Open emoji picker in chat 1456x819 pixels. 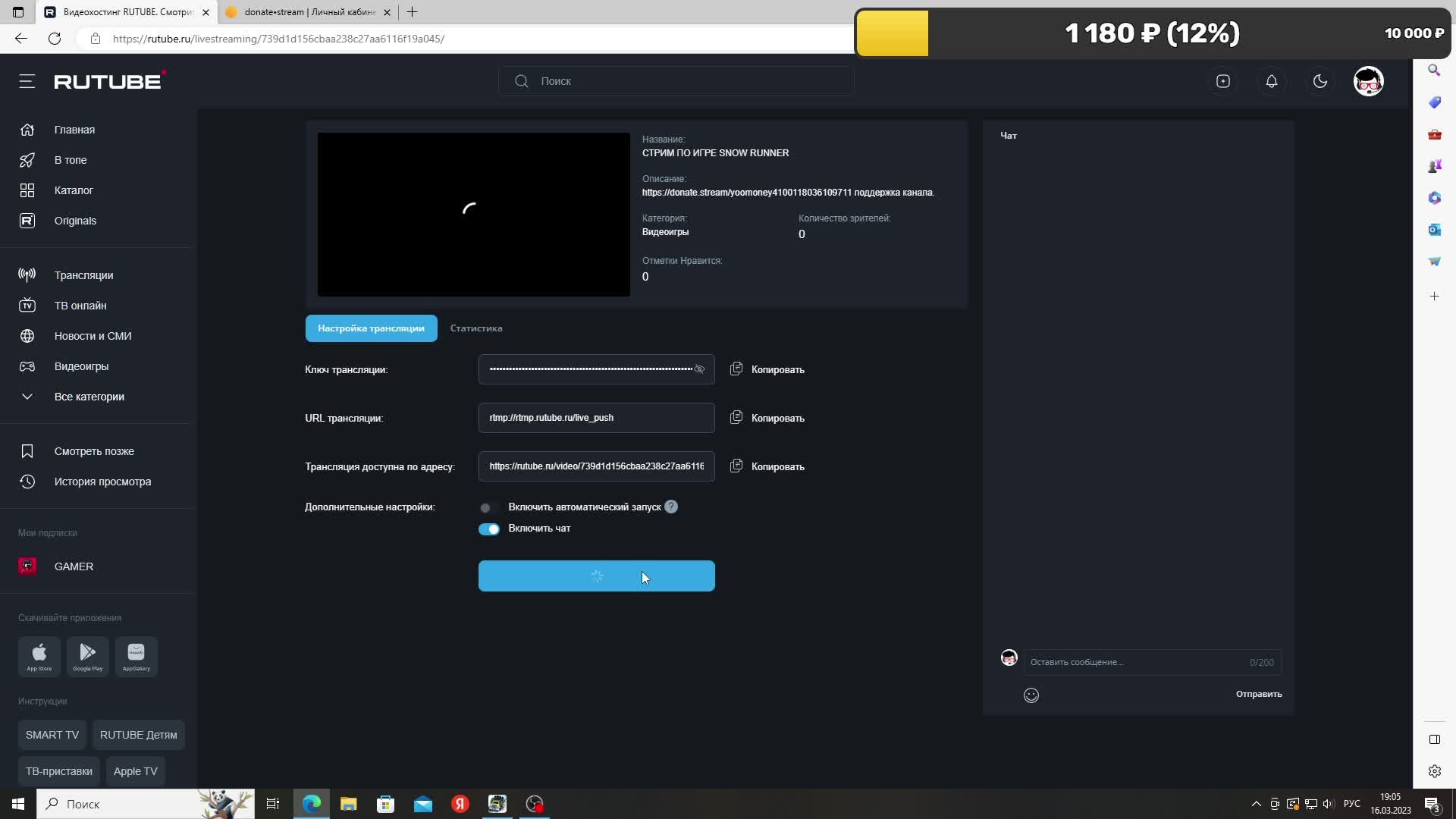(1031, 695)
